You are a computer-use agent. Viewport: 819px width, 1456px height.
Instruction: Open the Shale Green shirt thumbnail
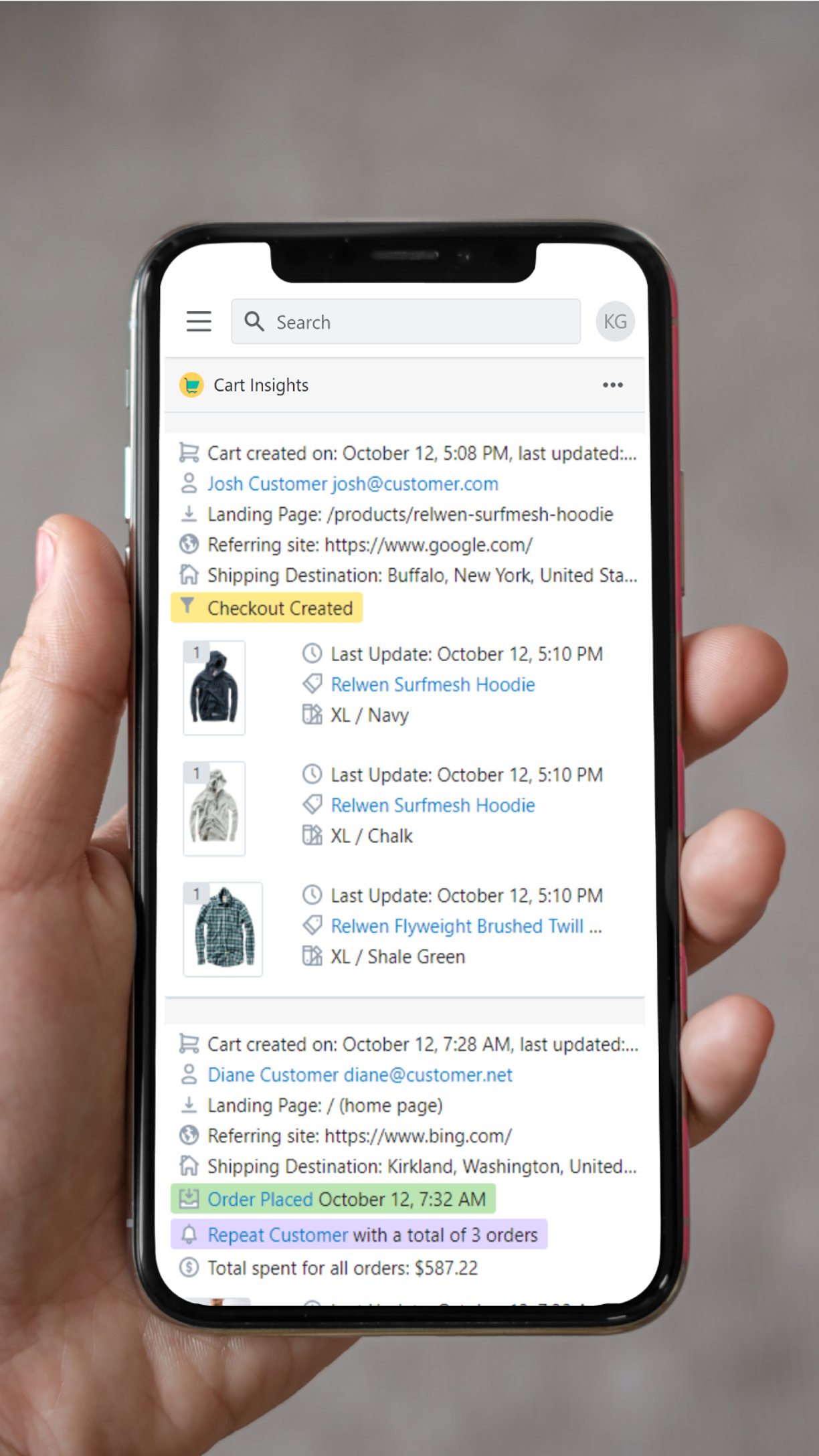[x=223, y=929]
